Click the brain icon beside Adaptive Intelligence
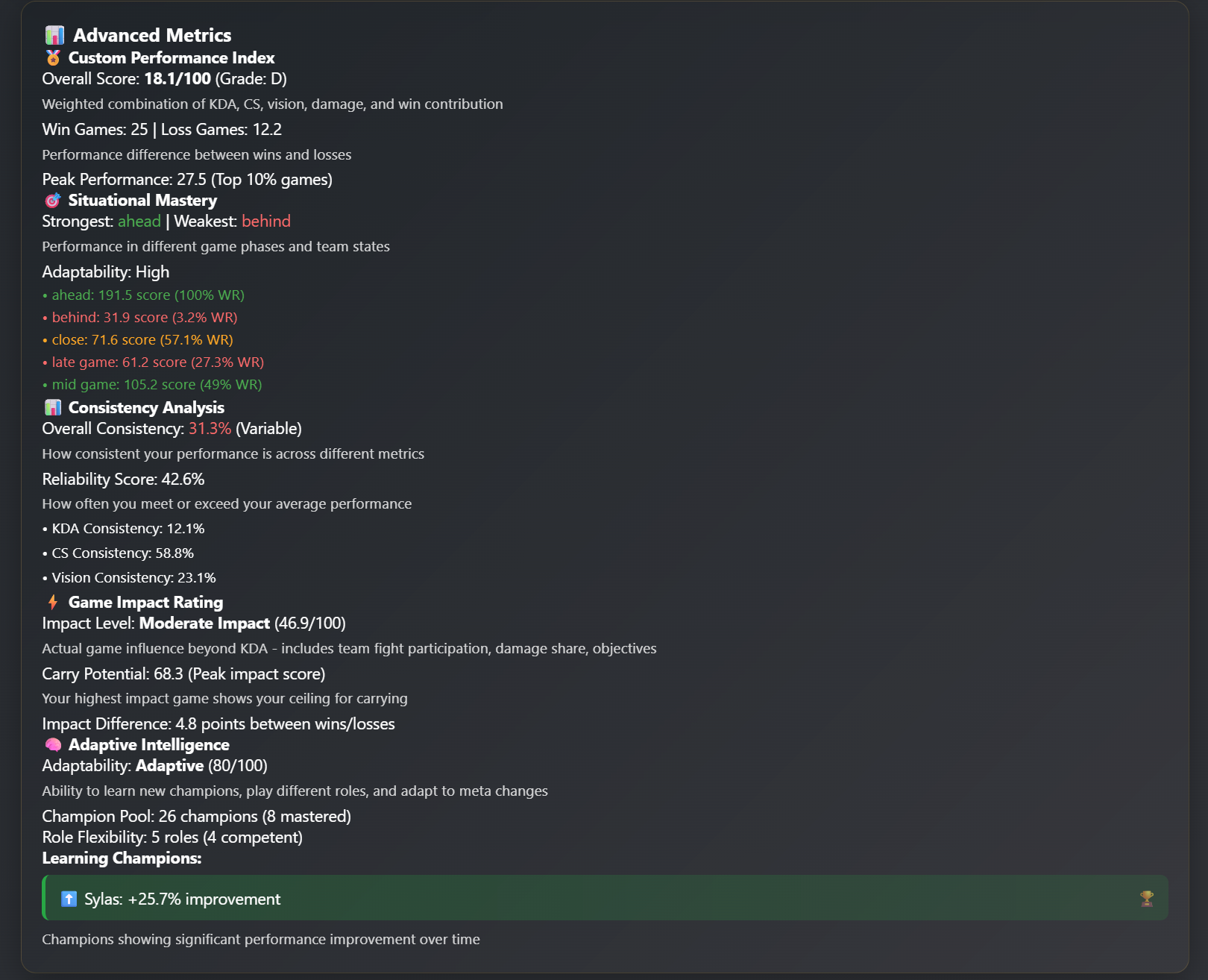 click(53, 745)
